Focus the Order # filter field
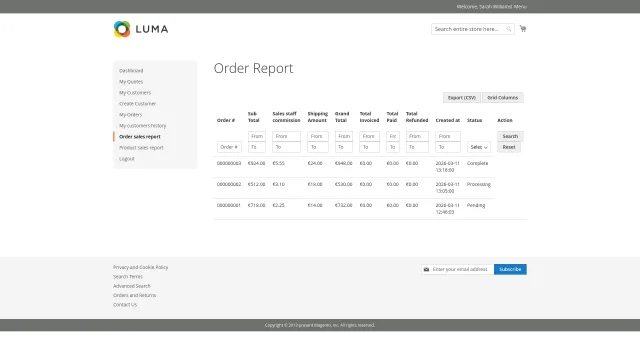Viewport: 640px width, 360px height. click(x=229, y=147)
